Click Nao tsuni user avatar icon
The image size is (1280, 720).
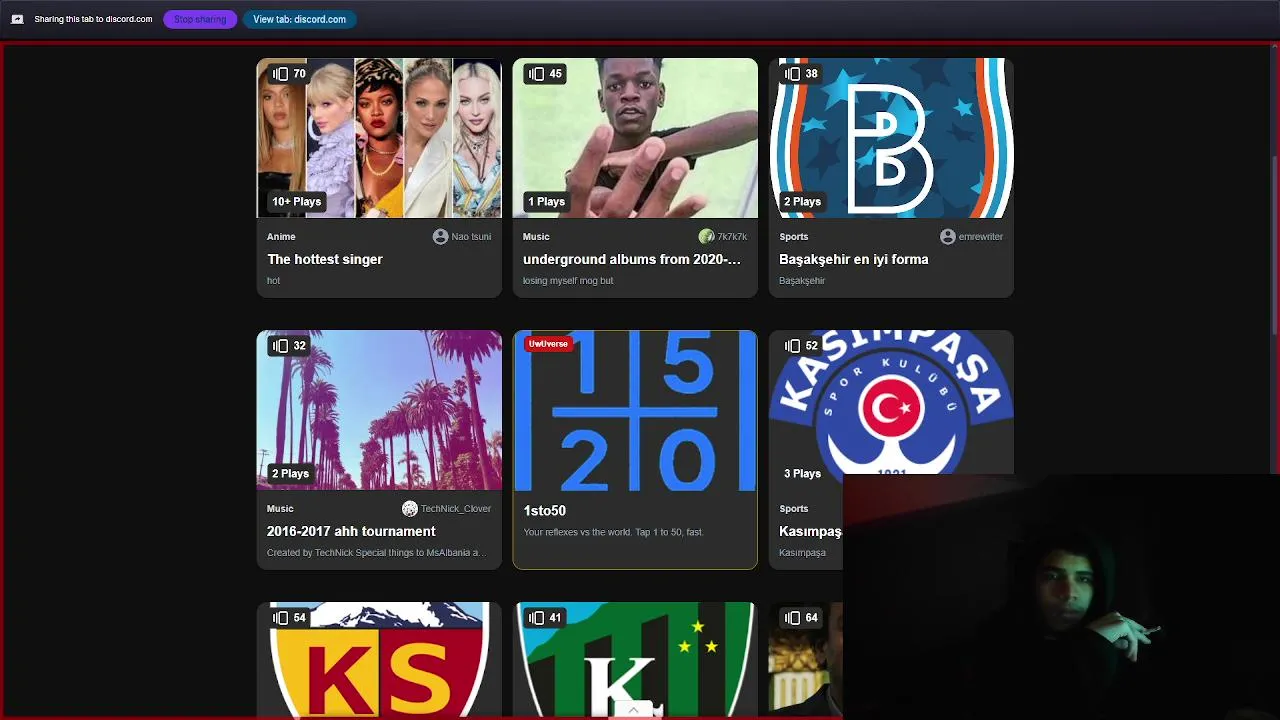pos(440,237)
